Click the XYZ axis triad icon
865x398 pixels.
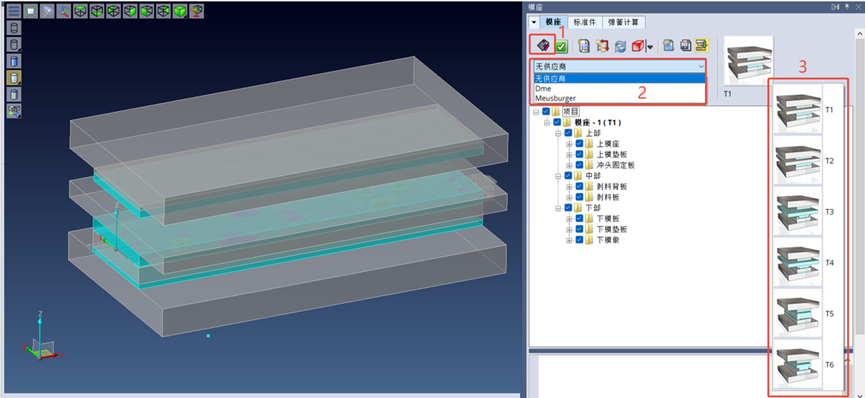coord(63,11)
